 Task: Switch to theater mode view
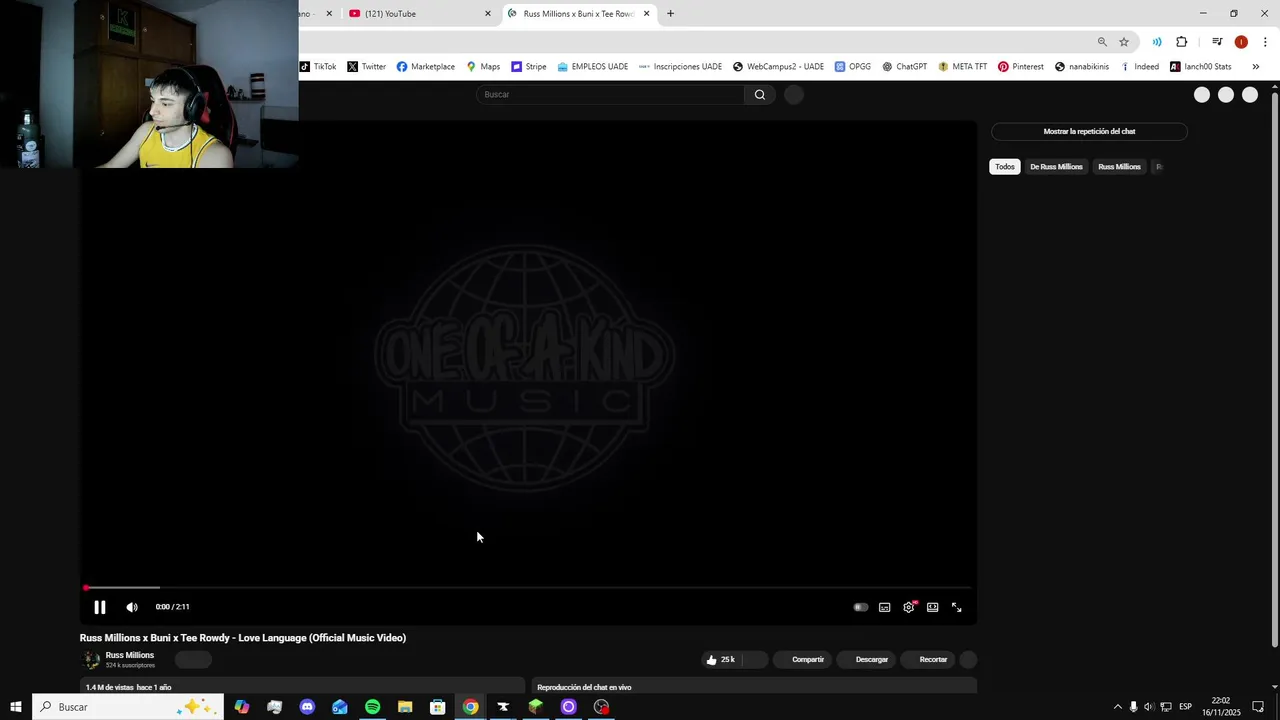(933, 607)
